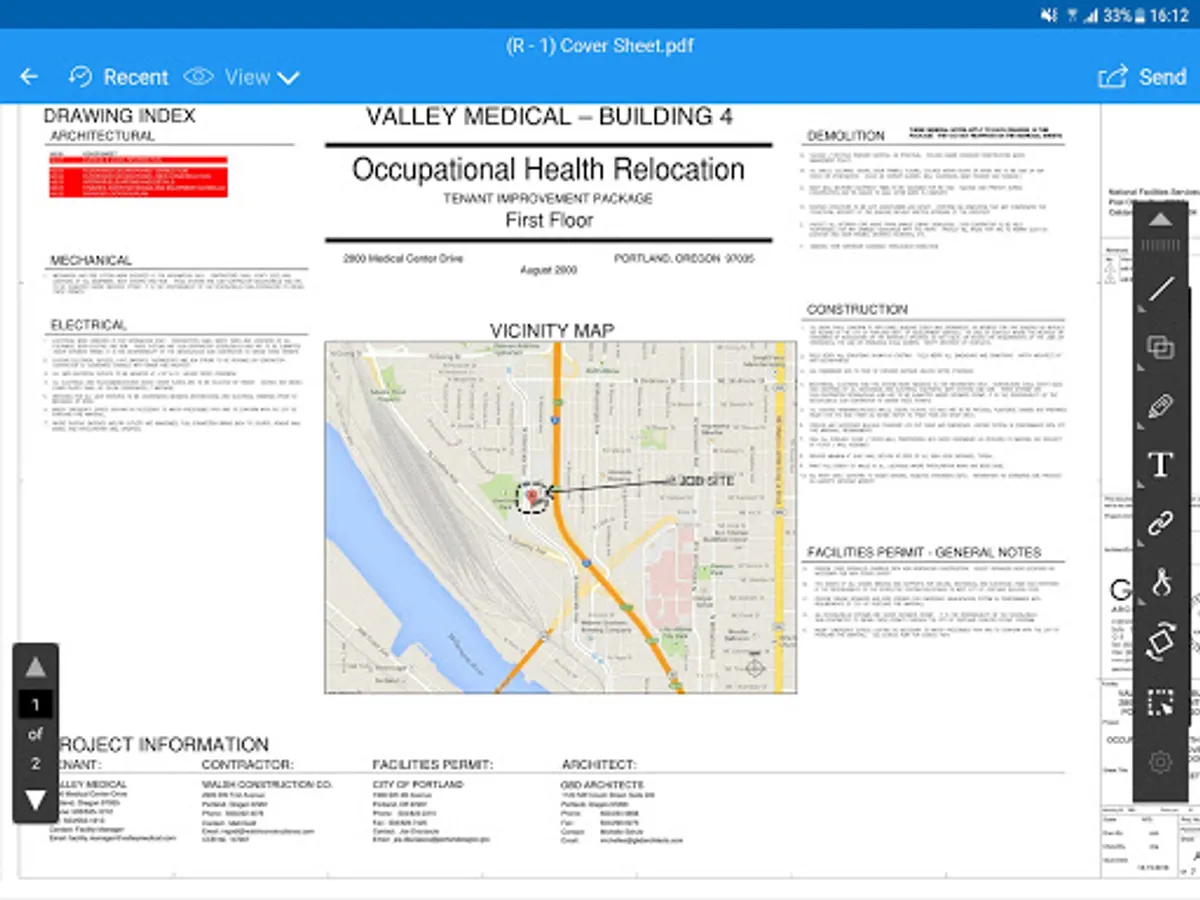The width and height of the screenshot is (1200, 900).
Task: Check battery status showing 33%
Action: (1126, 16)
